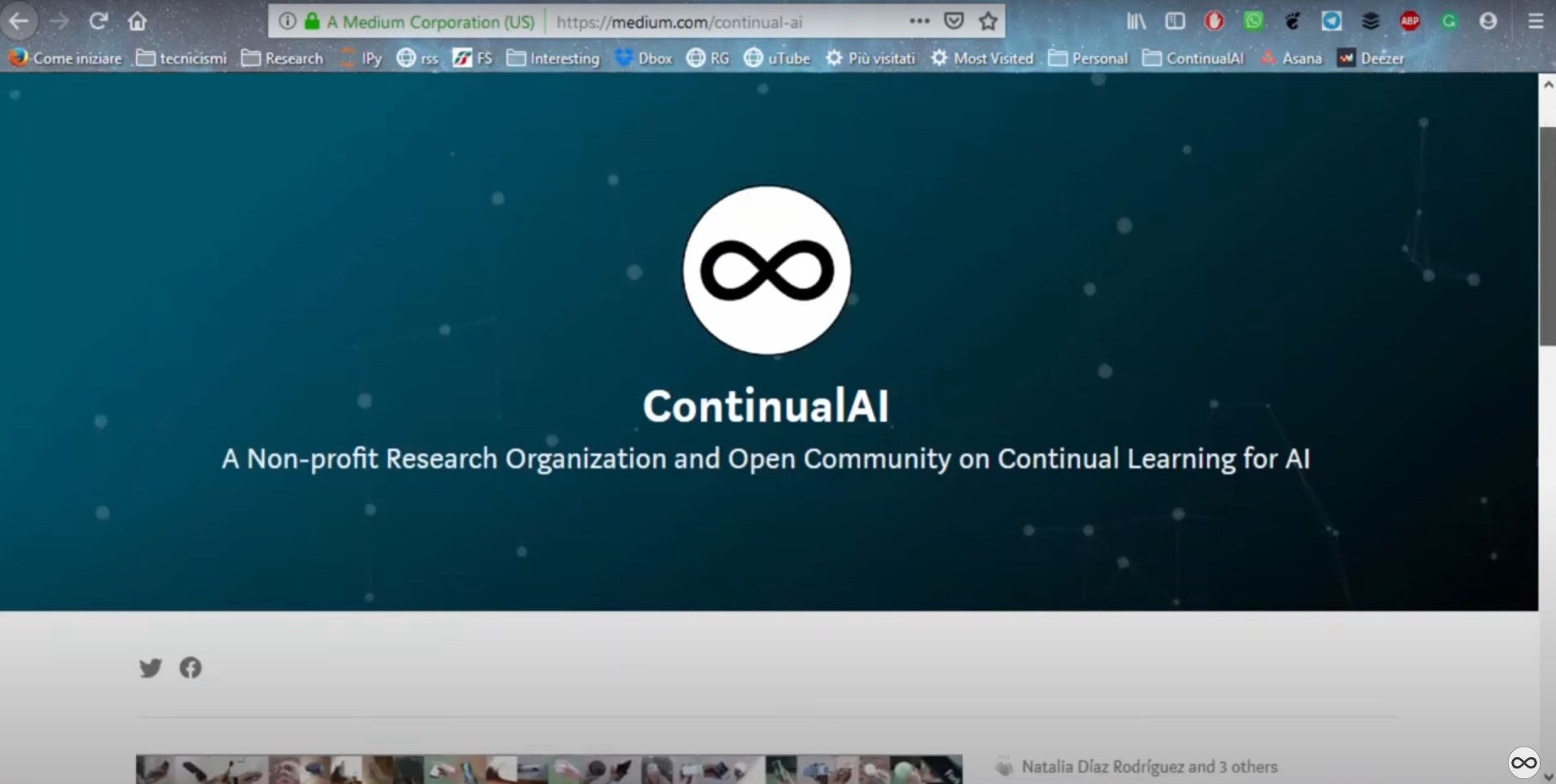This screenshot has height=784, width=1556.
Task: Click the page scrollbar down arrow
Action: (1549, 777)
